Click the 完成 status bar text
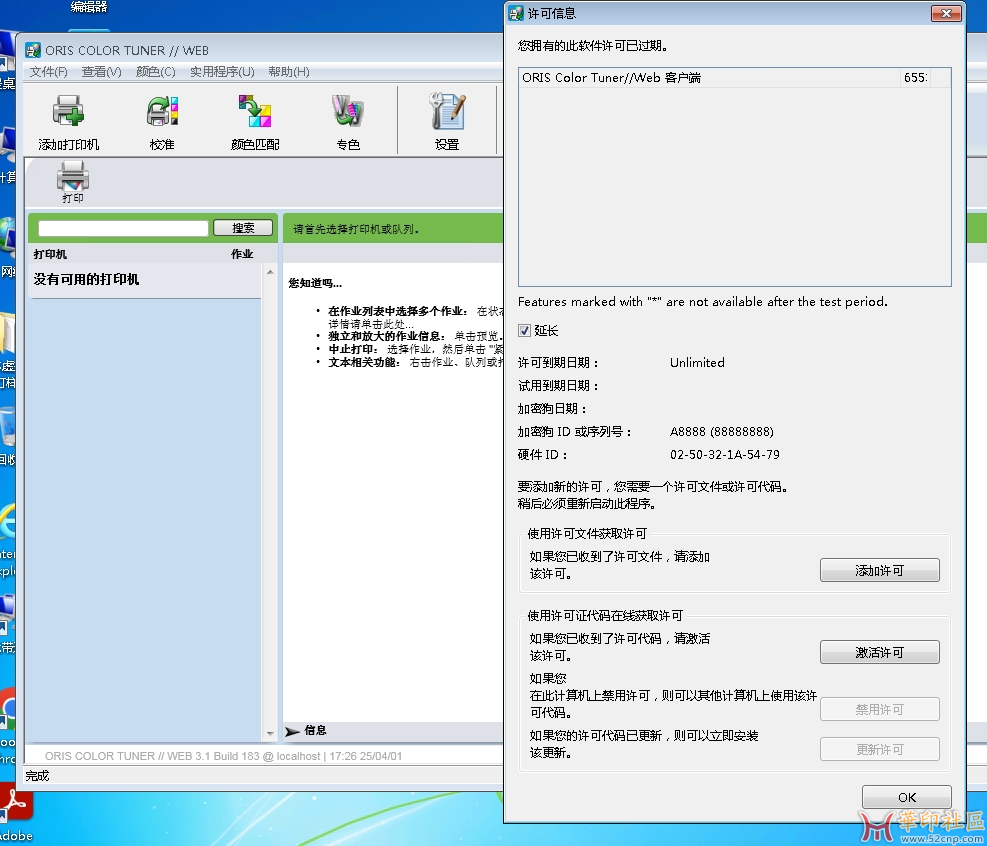The height and width of the screenshot is (846, 987). [x=37, y=776]
